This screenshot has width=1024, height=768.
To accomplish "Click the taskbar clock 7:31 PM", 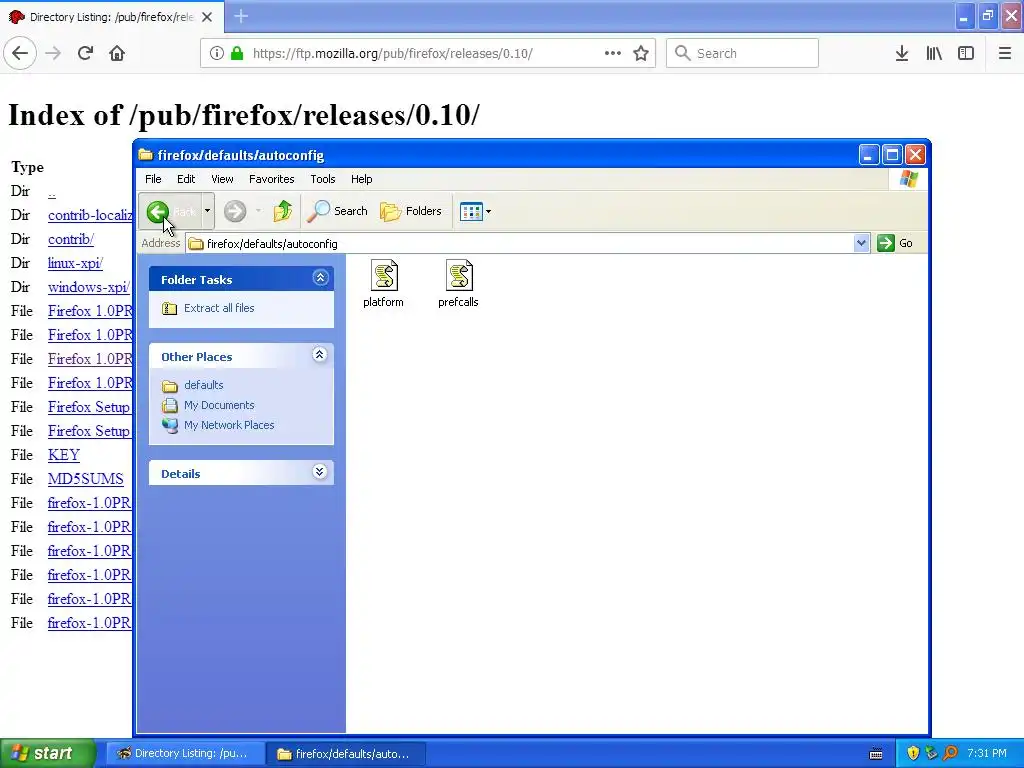I will tap(987, 754).
